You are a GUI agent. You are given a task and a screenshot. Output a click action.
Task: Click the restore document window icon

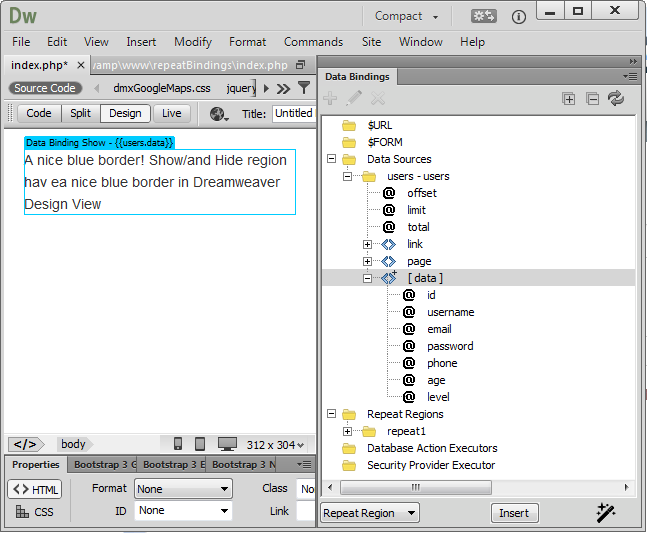pyautogui.click(x=301, y=65)
